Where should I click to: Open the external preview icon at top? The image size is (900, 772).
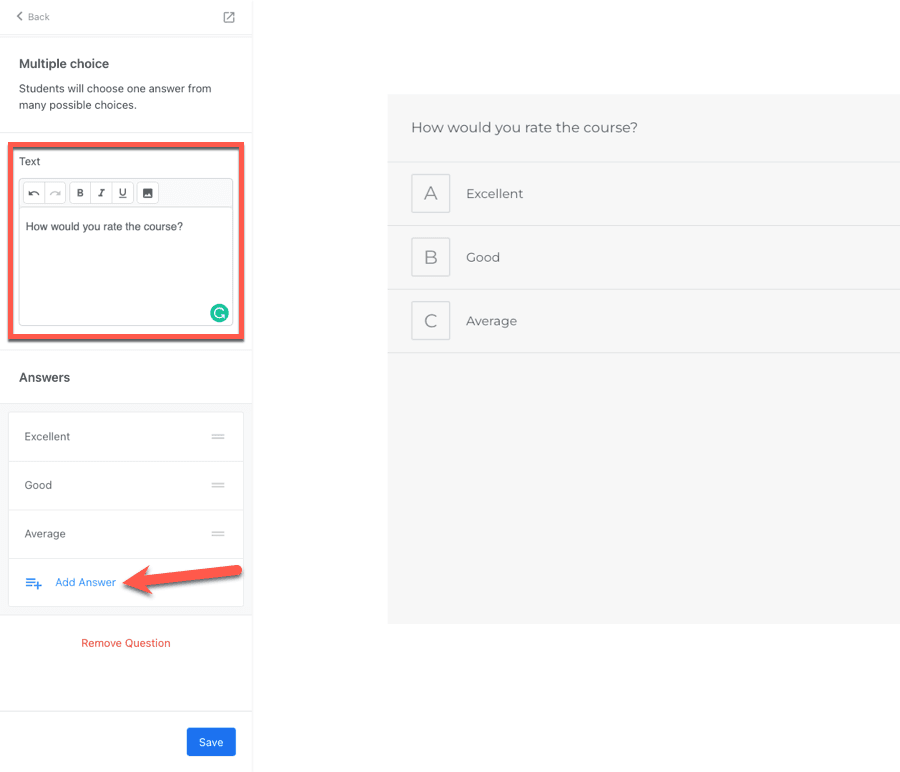click(229, 17)
